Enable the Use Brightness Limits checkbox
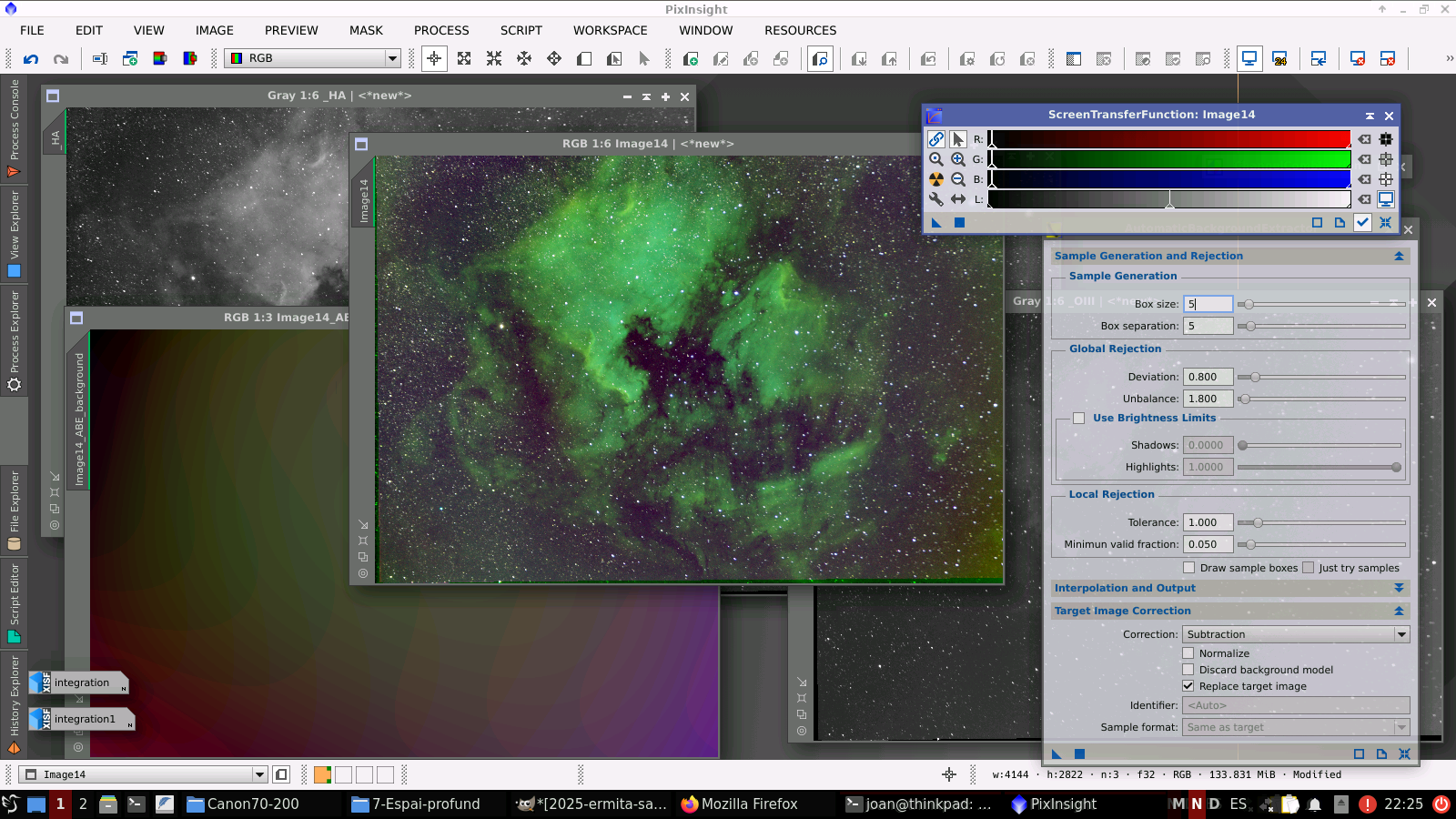 (1078, 419)
